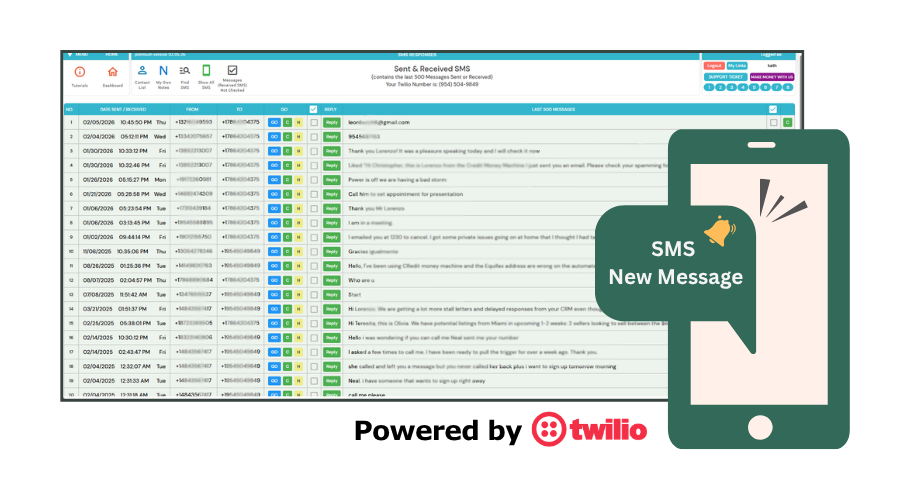
Task: Click blue GO button in row 15
Action: pos(274,323)
